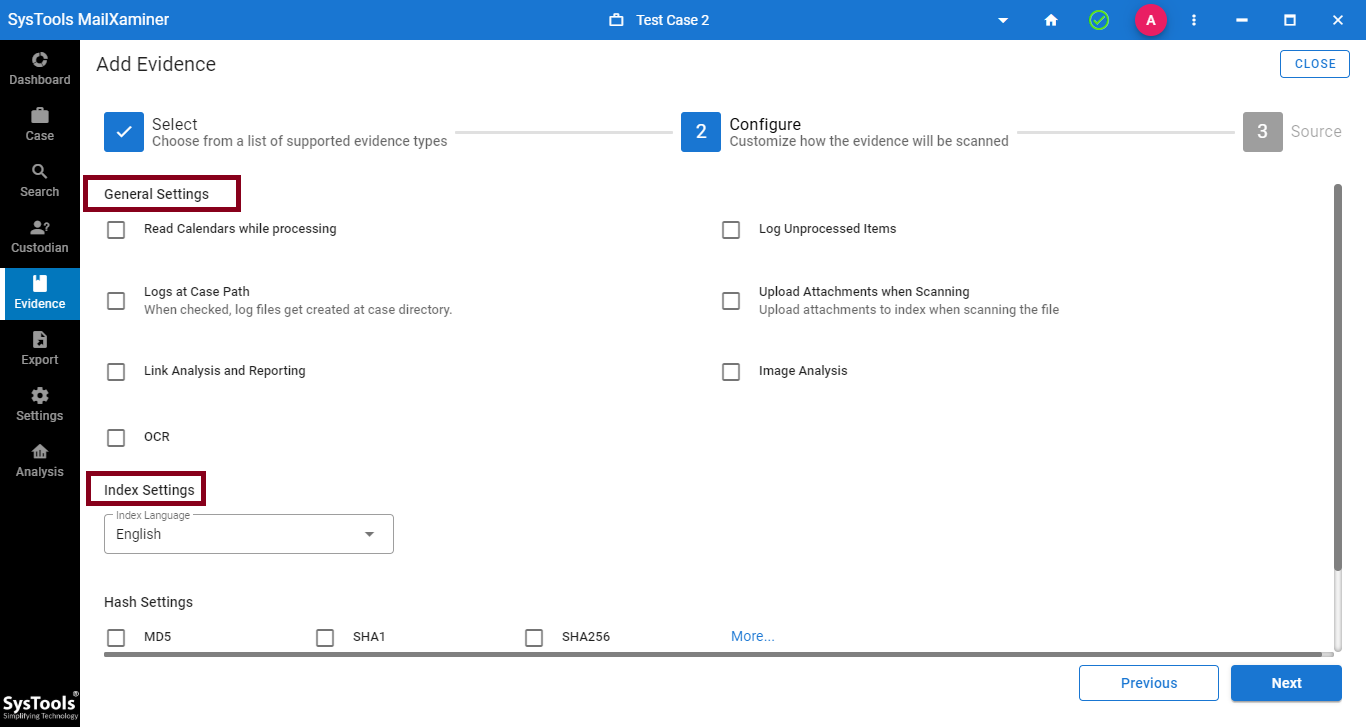Go to Search in the sidebar

pos(40,181)
